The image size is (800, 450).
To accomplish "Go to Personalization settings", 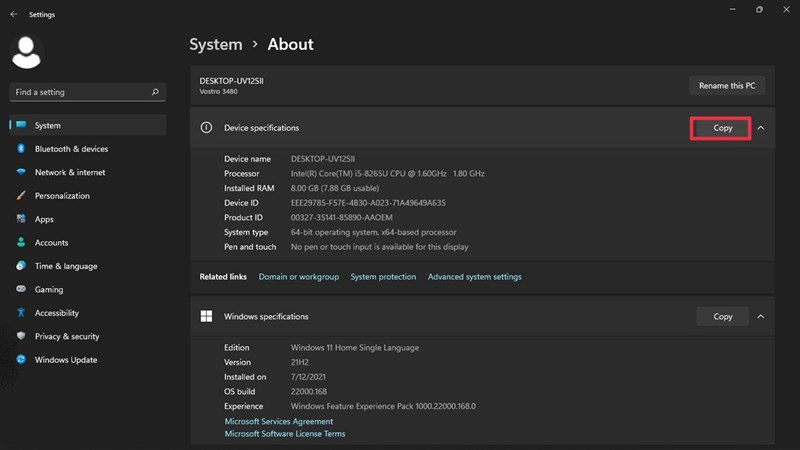I will (x=88, y=195).
